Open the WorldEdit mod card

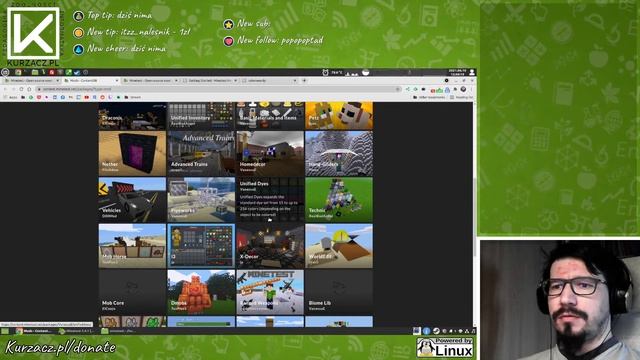339,246
